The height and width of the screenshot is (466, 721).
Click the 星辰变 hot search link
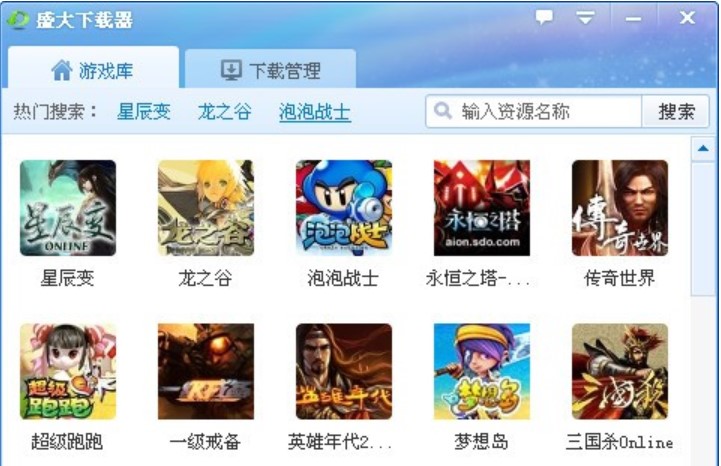[144, 112]
